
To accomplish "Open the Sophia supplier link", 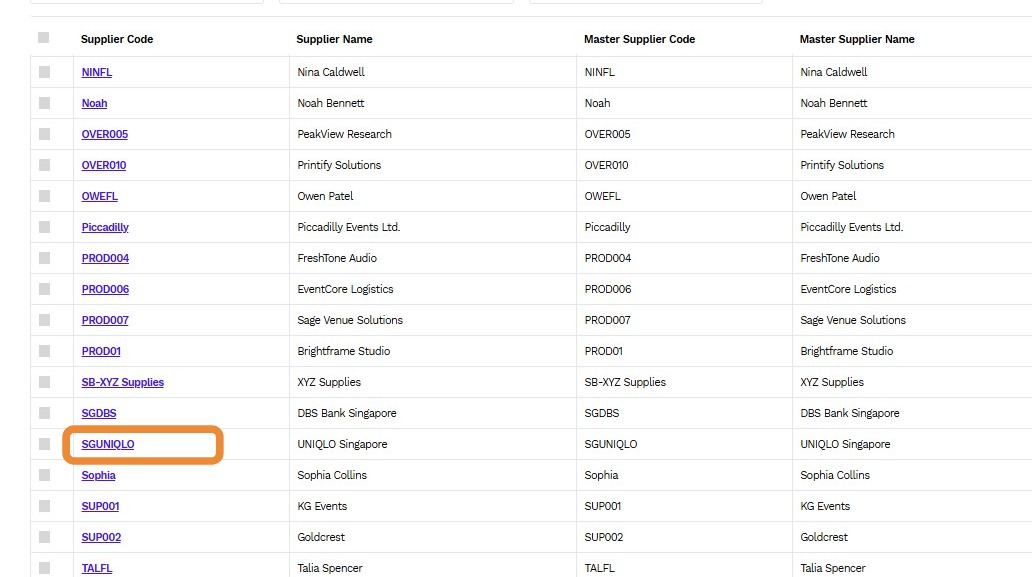I will 99,475.
